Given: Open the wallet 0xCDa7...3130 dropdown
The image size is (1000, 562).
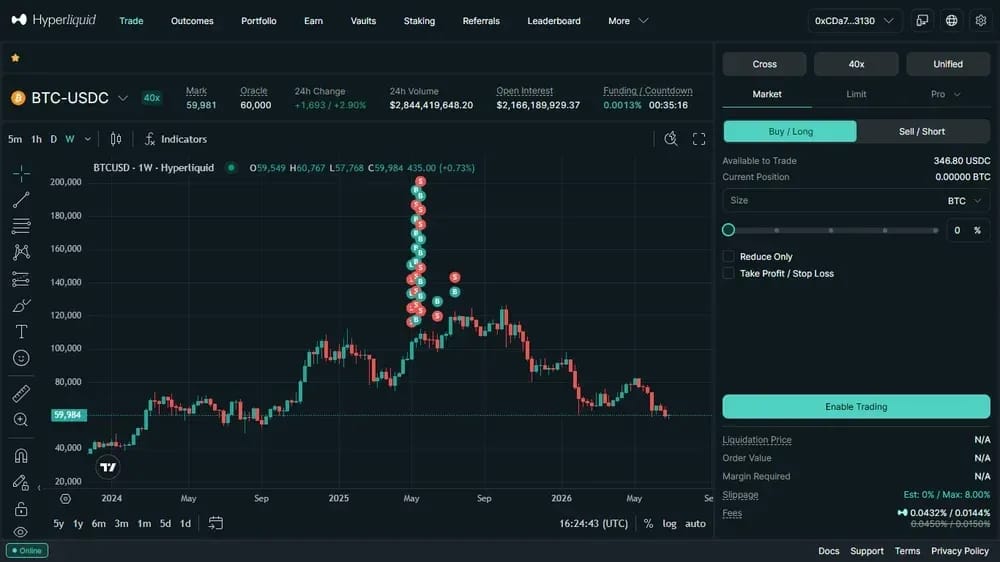Looking at the screenshot, I should click(855, 21).
